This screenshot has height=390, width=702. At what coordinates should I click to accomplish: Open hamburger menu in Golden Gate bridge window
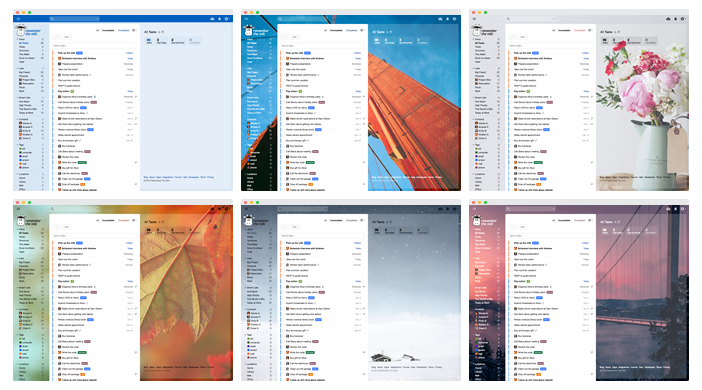tap(247, 19)
